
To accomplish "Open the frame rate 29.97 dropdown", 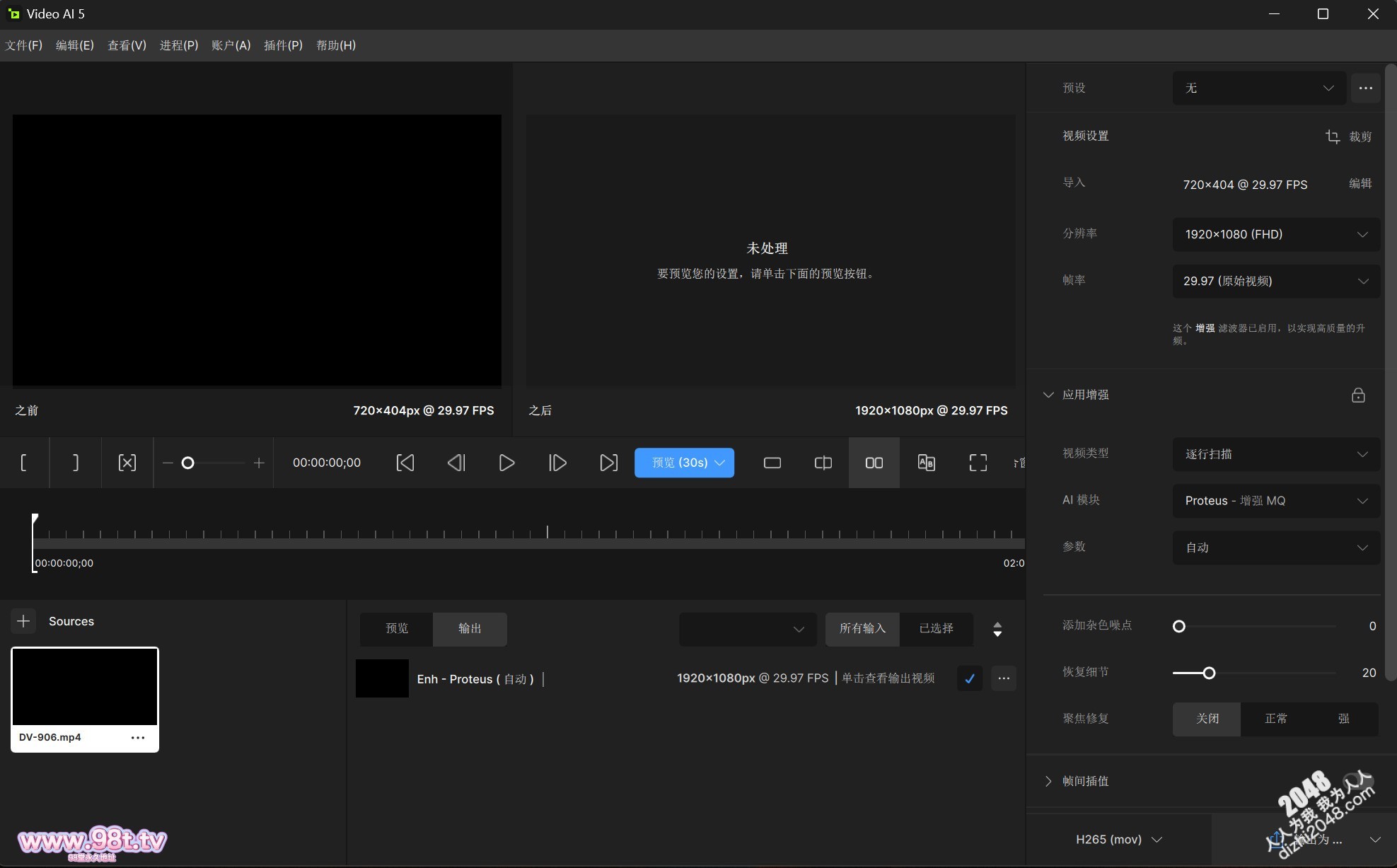I will (1276, 281).
